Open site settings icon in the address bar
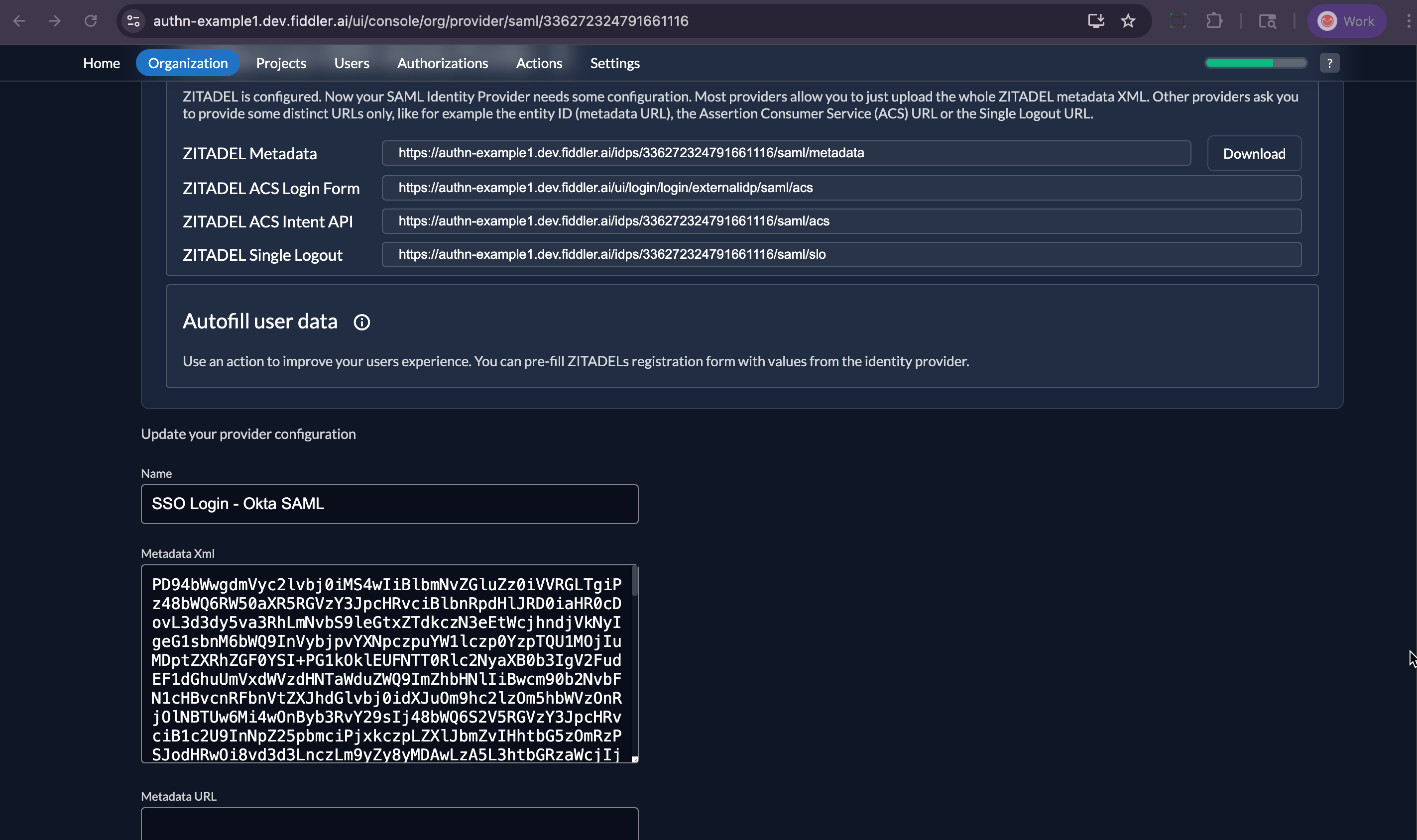The height and width of the screenshot is (840, 1417). (x=133, y=21)
